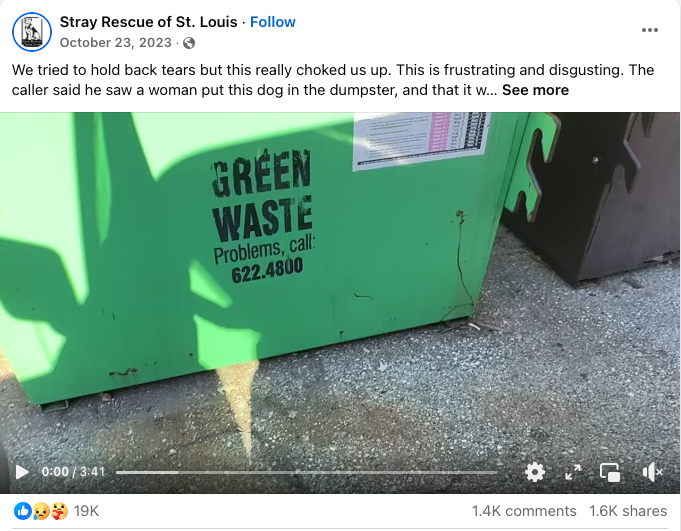681x531 pixels.
Task: Click the Like reaction icon
Action: pos(22,511)
